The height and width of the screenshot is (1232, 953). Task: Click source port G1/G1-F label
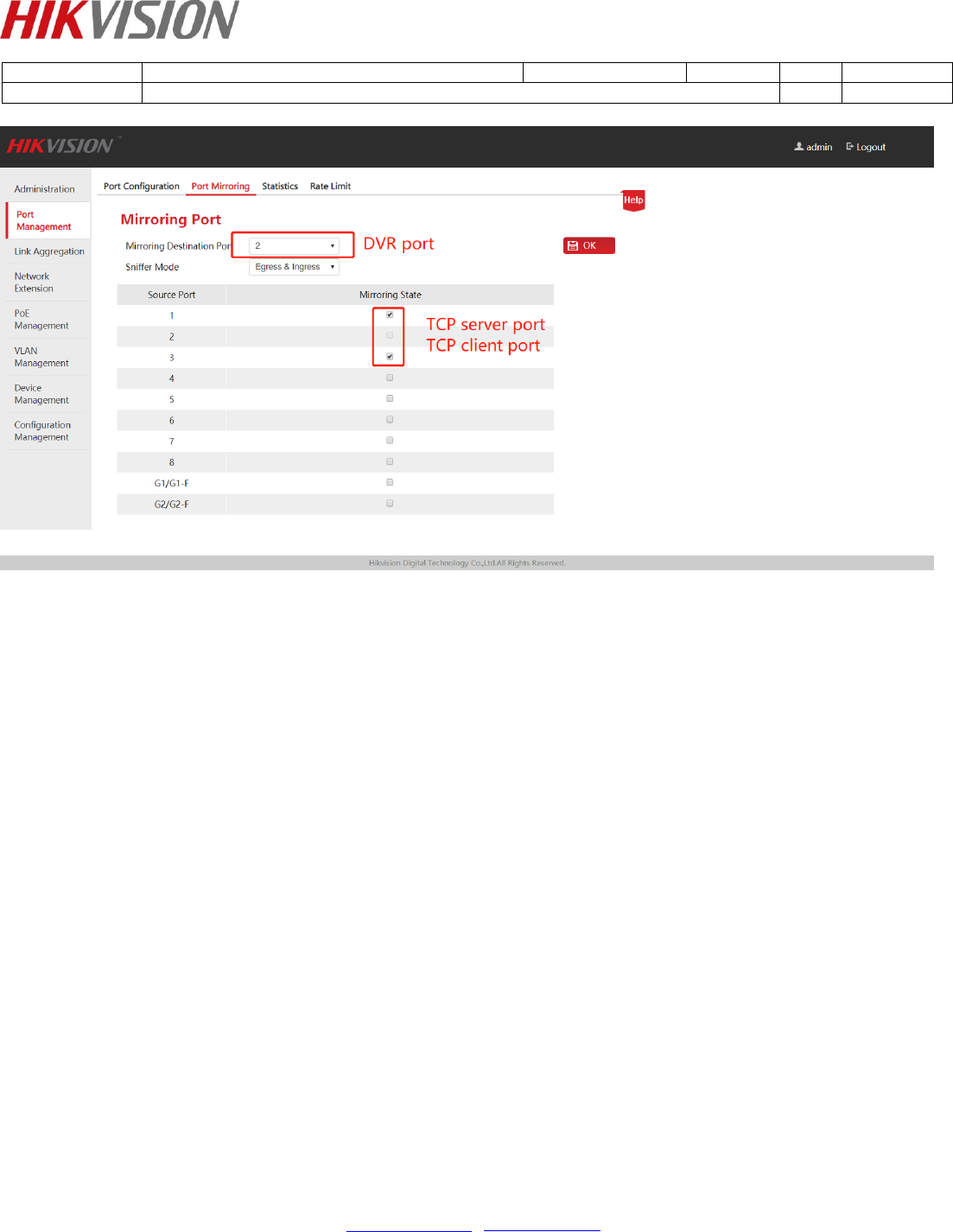(171, 483)
